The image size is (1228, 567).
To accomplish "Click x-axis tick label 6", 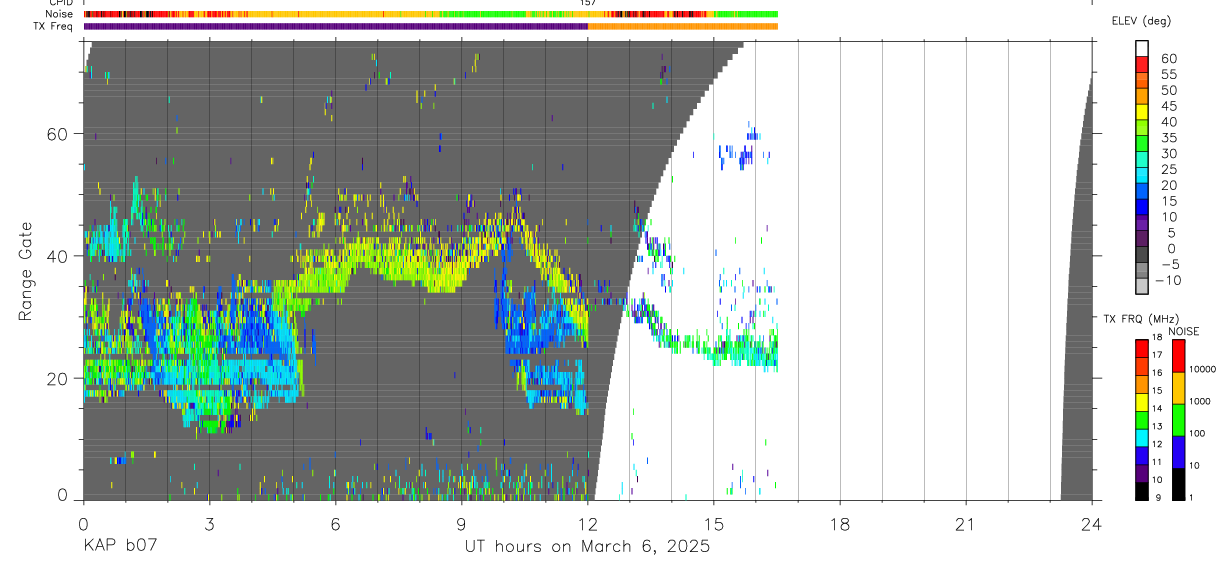I will (335, 524).
